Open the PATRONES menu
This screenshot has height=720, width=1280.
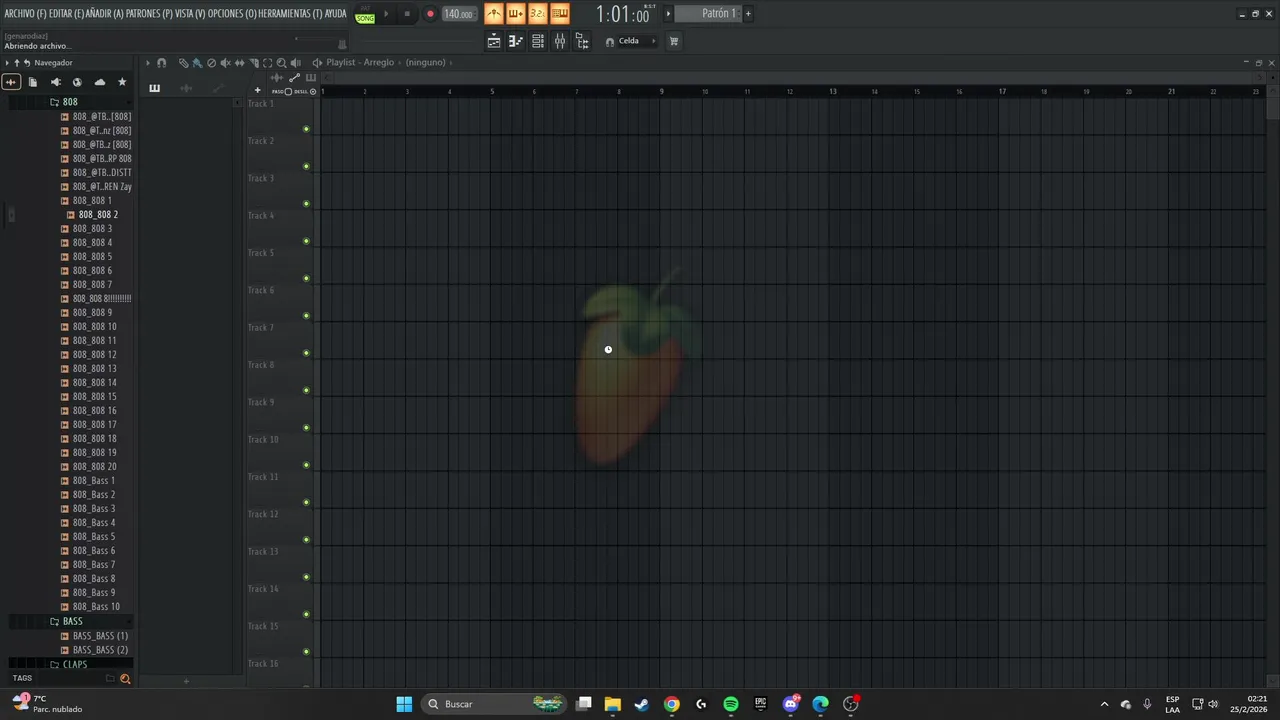[149, 13]
